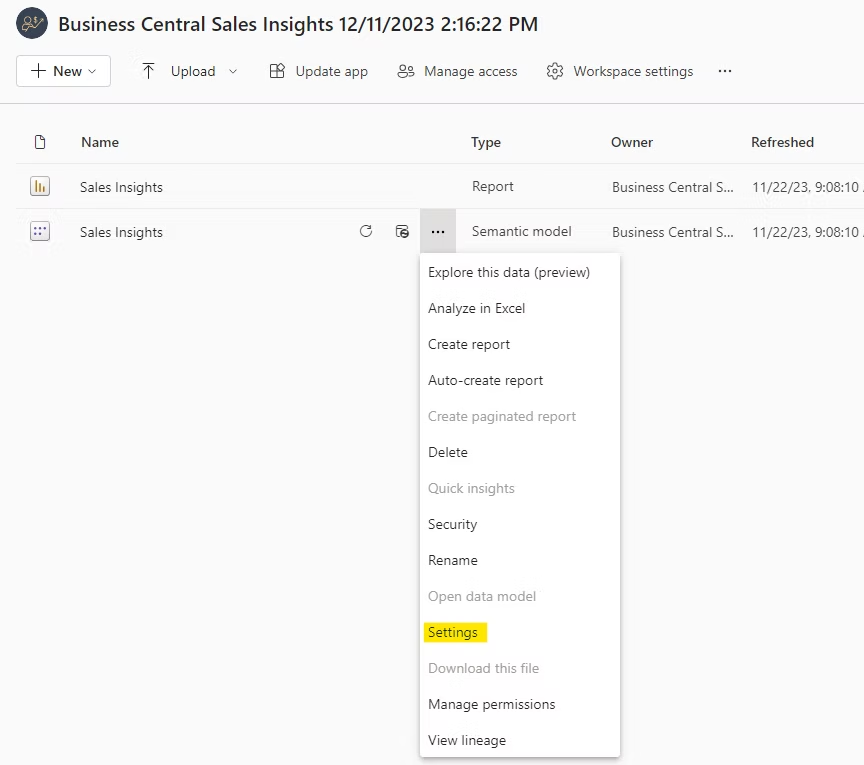Viewport: 864px width, 765px height.
Task: Click the Manage access button
Action: (458, 71)
